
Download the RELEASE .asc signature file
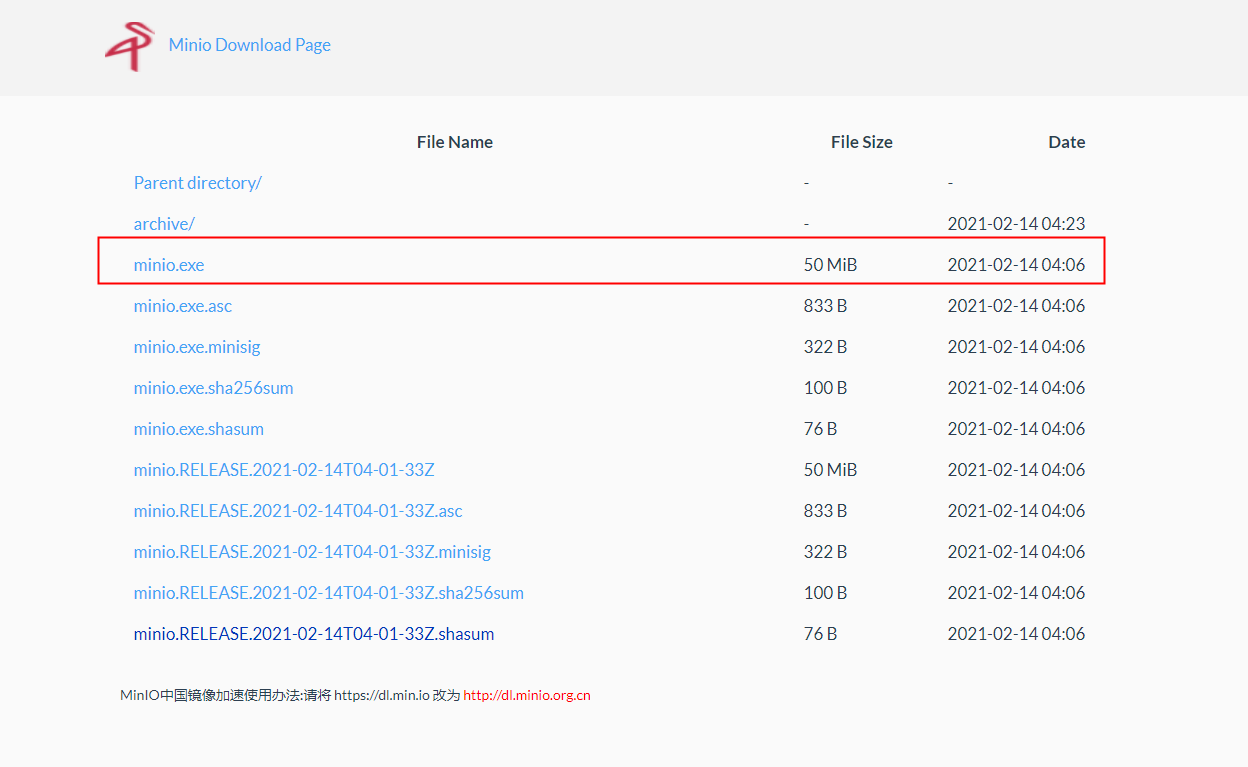click(298, 510)
